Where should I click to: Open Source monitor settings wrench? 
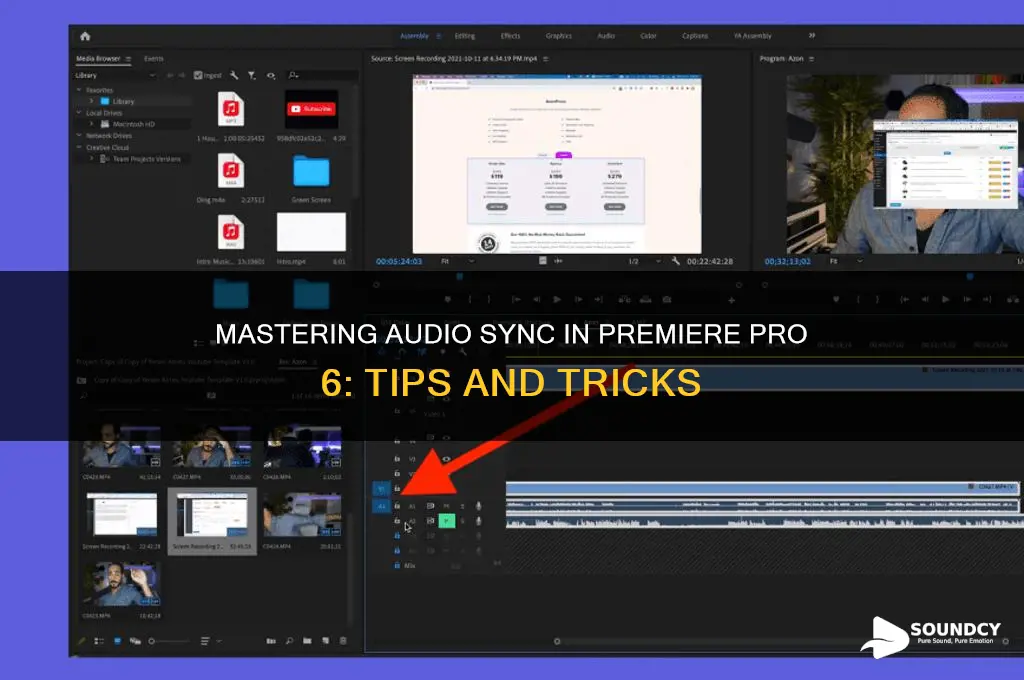click(675, 261)
